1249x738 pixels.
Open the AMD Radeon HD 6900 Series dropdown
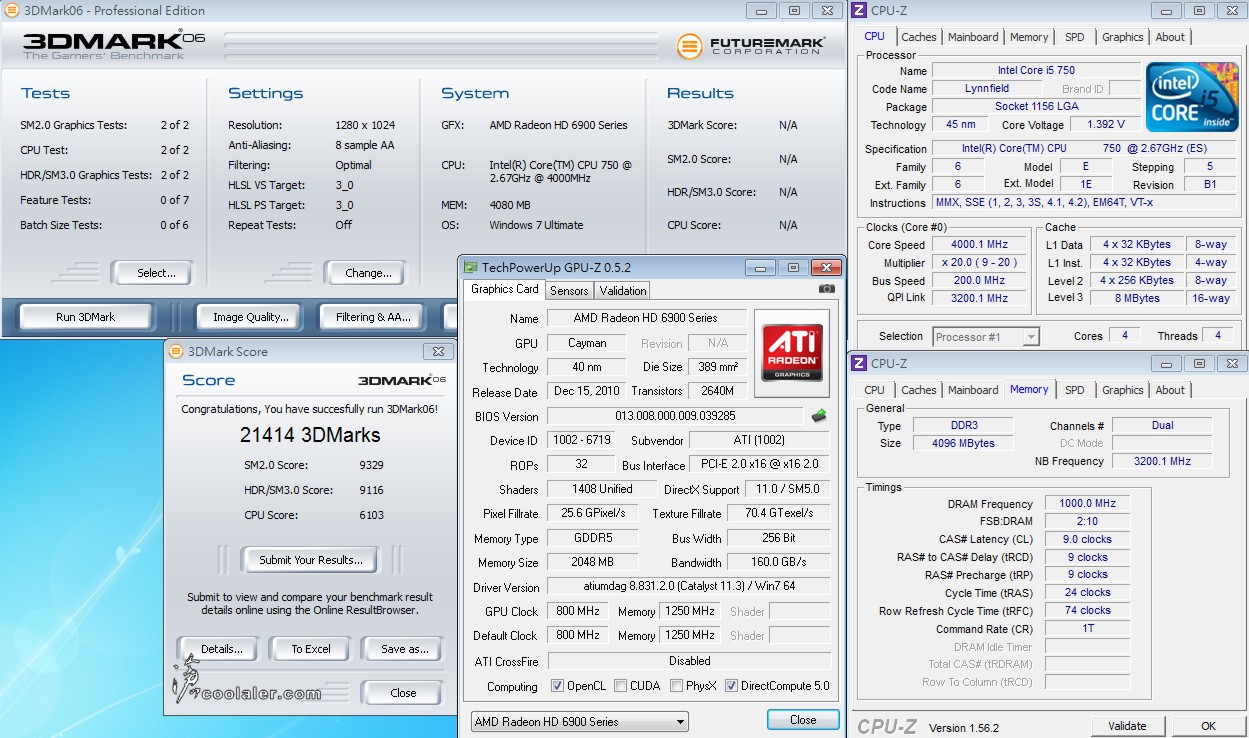point(579,721)
